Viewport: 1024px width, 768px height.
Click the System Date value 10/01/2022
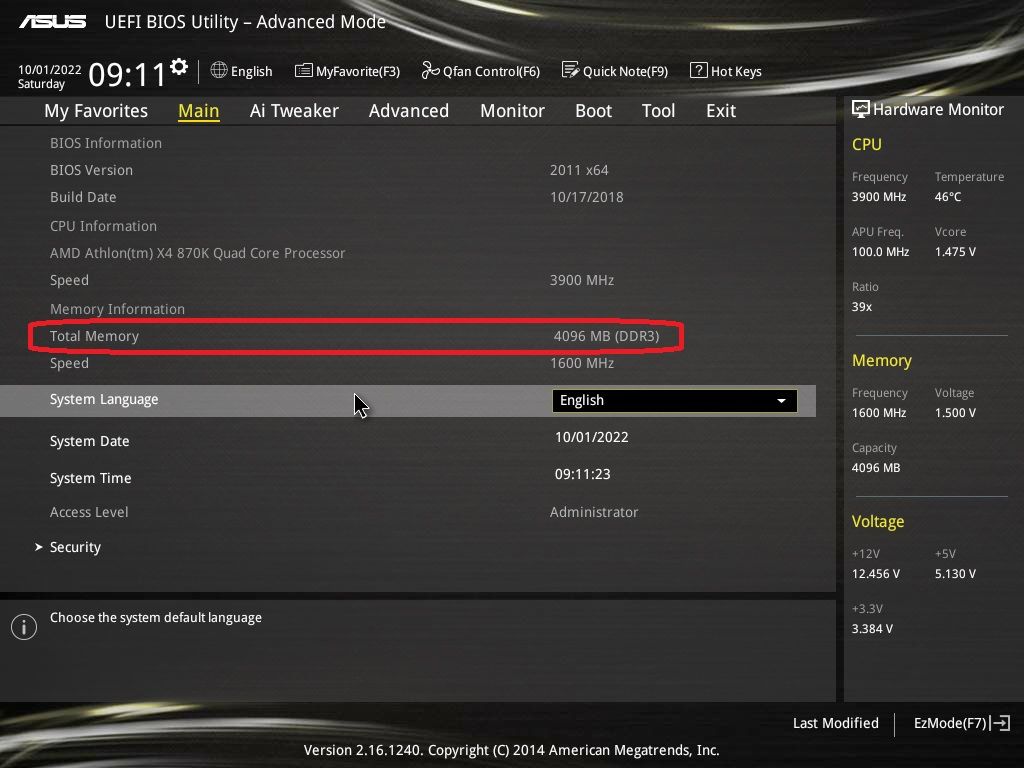click(x=592, y=437)
